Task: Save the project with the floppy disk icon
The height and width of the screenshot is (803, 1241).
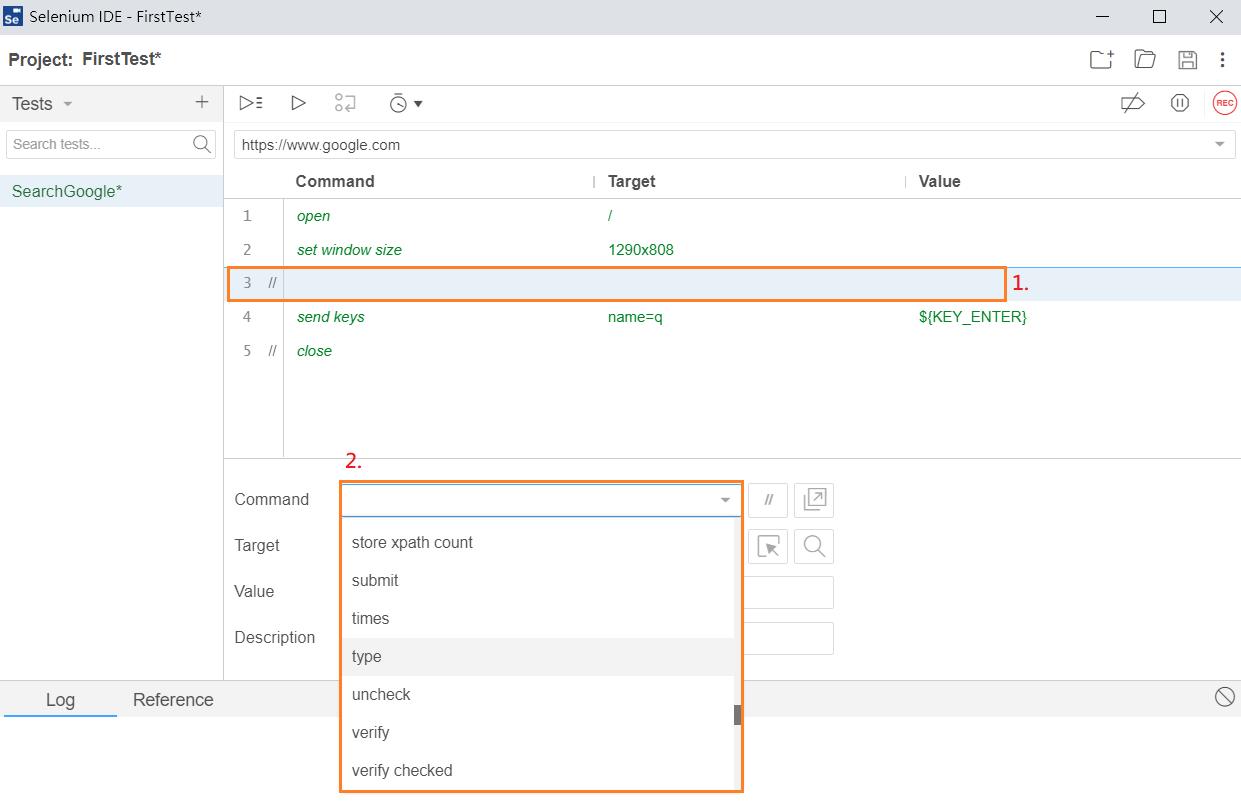Action: pos(1187,59)
